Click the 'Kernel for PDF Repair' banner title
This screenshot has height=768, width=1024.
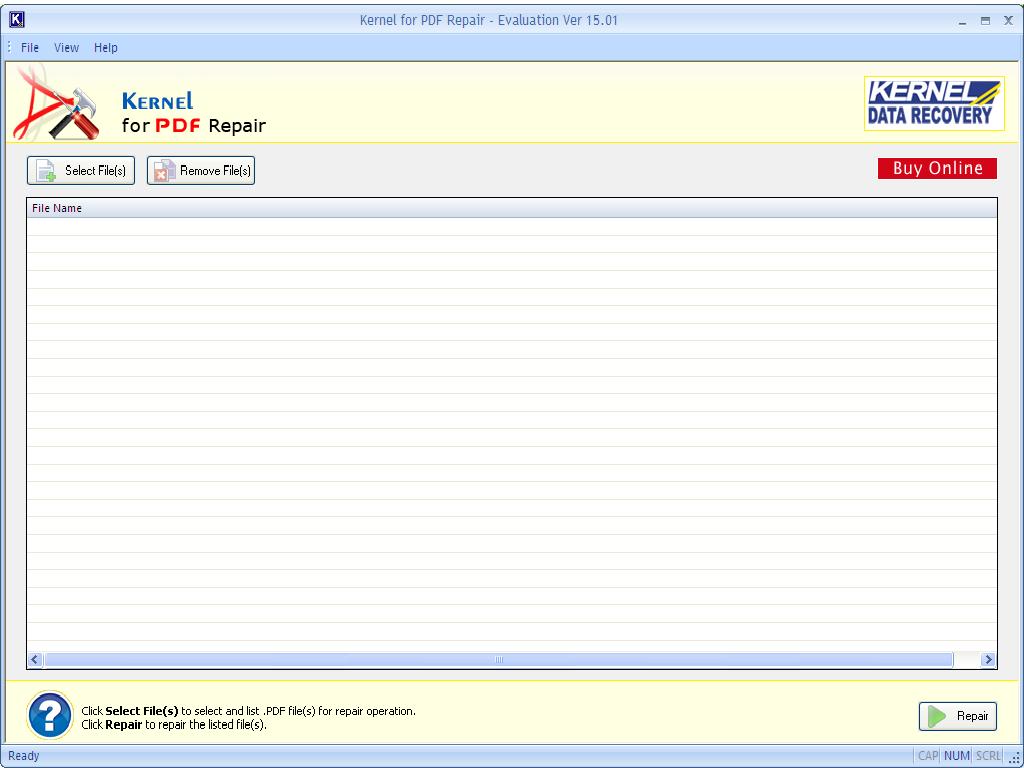(194, 113)
